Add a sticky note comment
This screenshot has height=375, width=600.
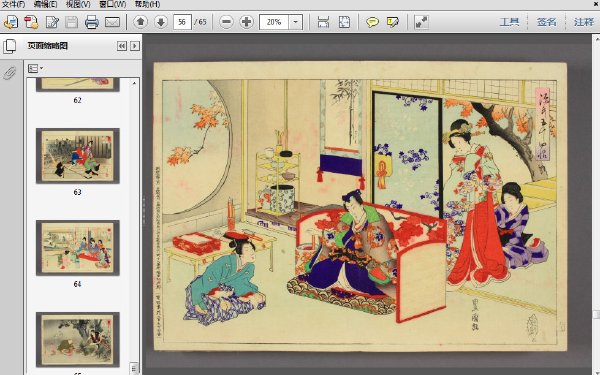pyautogui.click(x=372, y=22)
